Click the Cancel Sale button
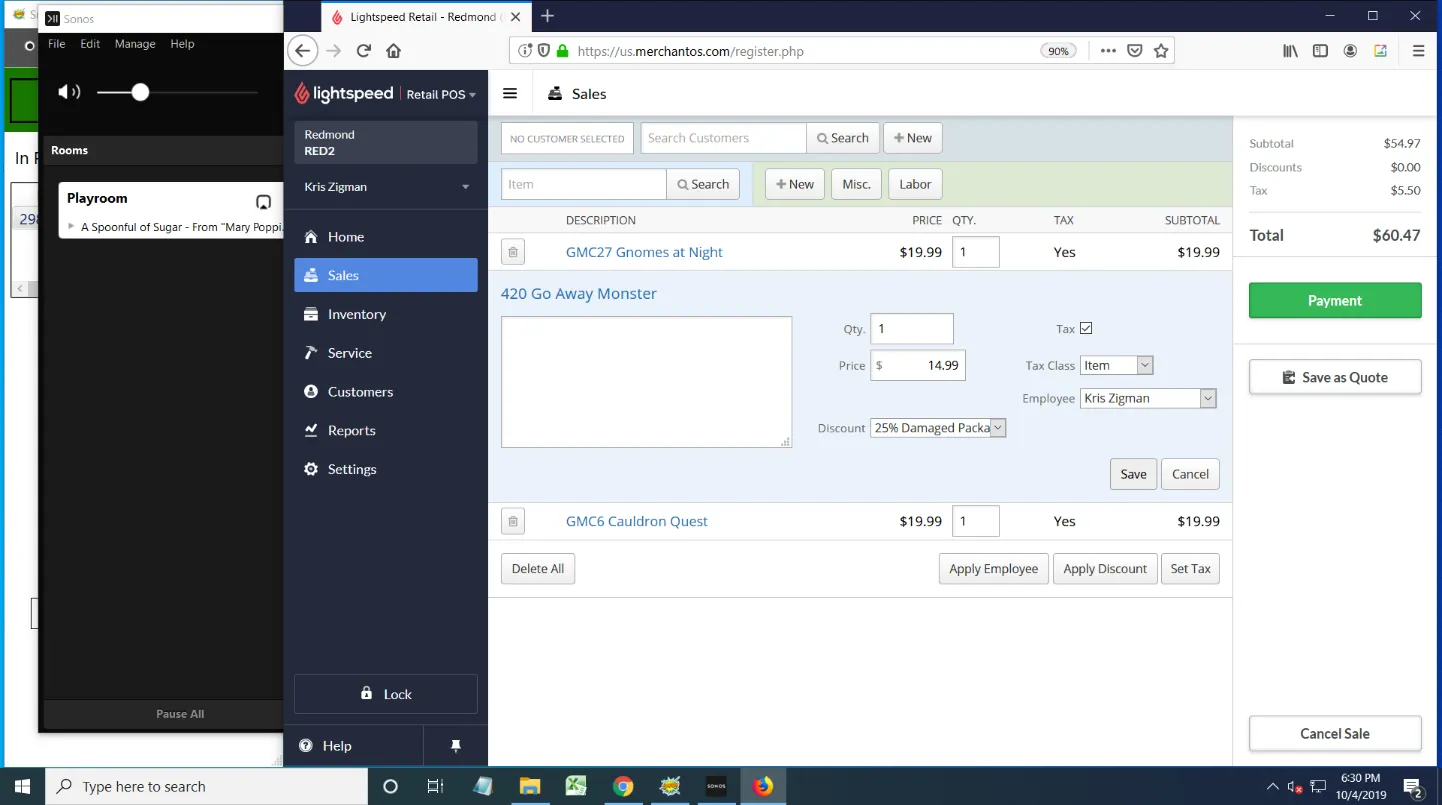Image resolution: width=1442 pixels, height=805 pixels. pyautogui.click(x=1335, y=733)
